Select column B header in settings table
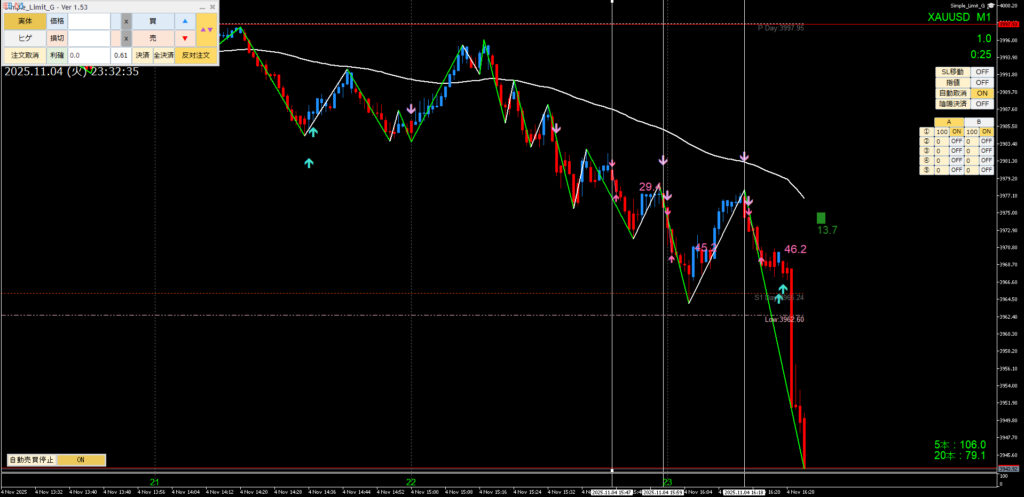 click(x=977, y=122)
